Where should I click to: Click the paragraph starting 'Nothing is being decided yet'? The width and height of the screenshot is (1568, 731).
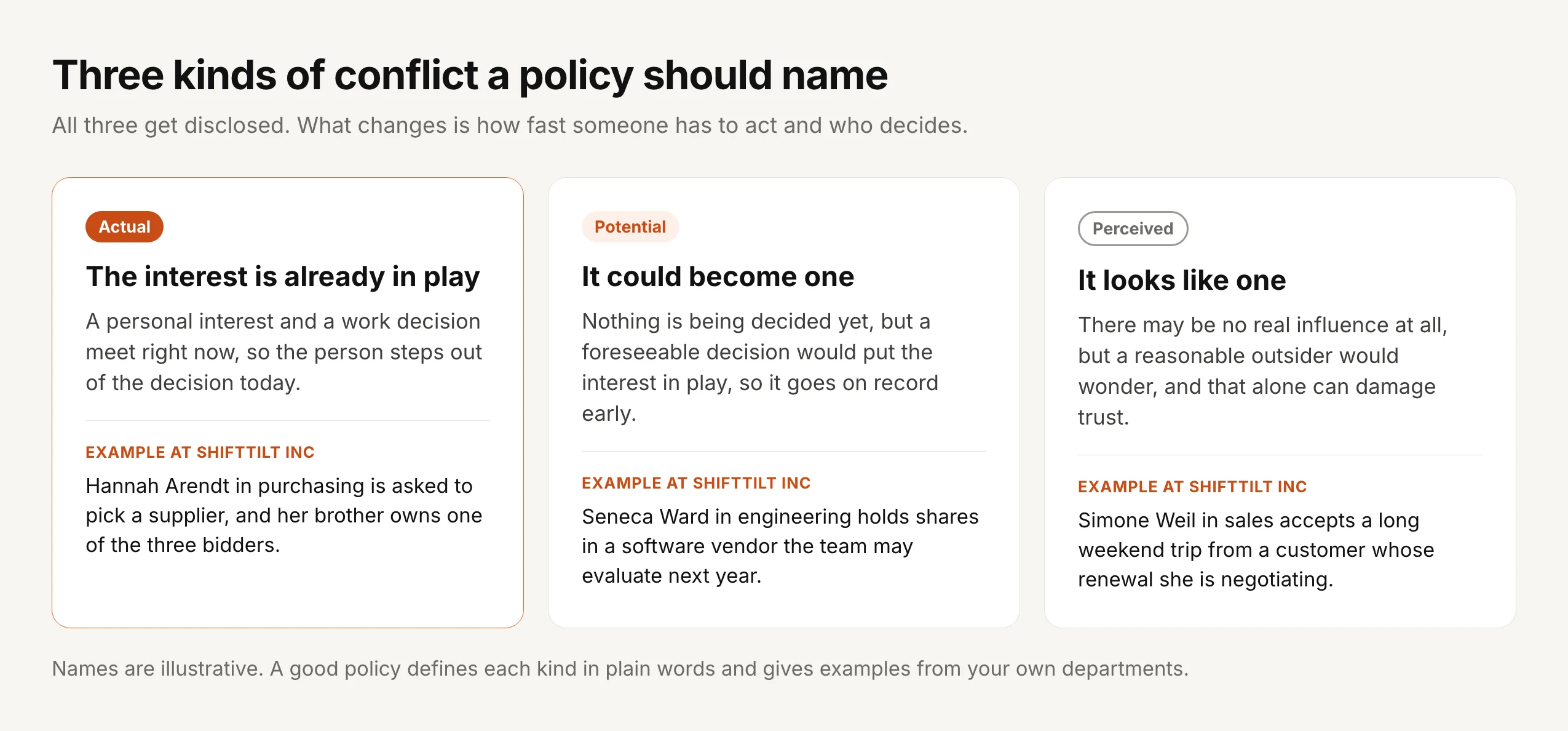coord(760,367)
